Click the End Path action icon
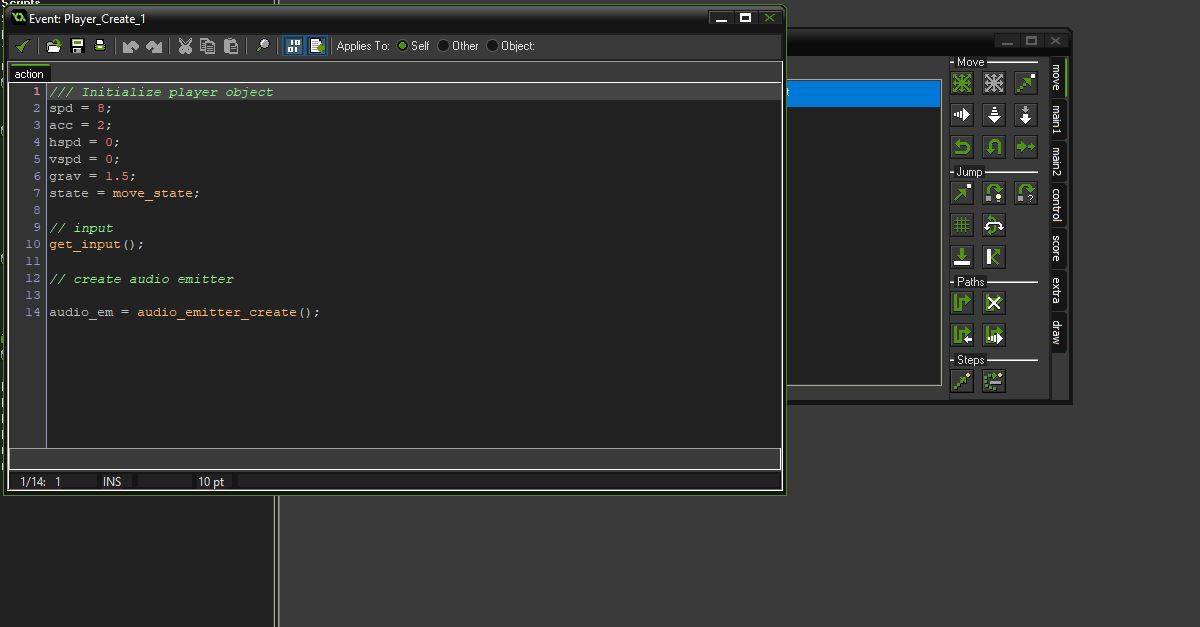 pos(994,303)
